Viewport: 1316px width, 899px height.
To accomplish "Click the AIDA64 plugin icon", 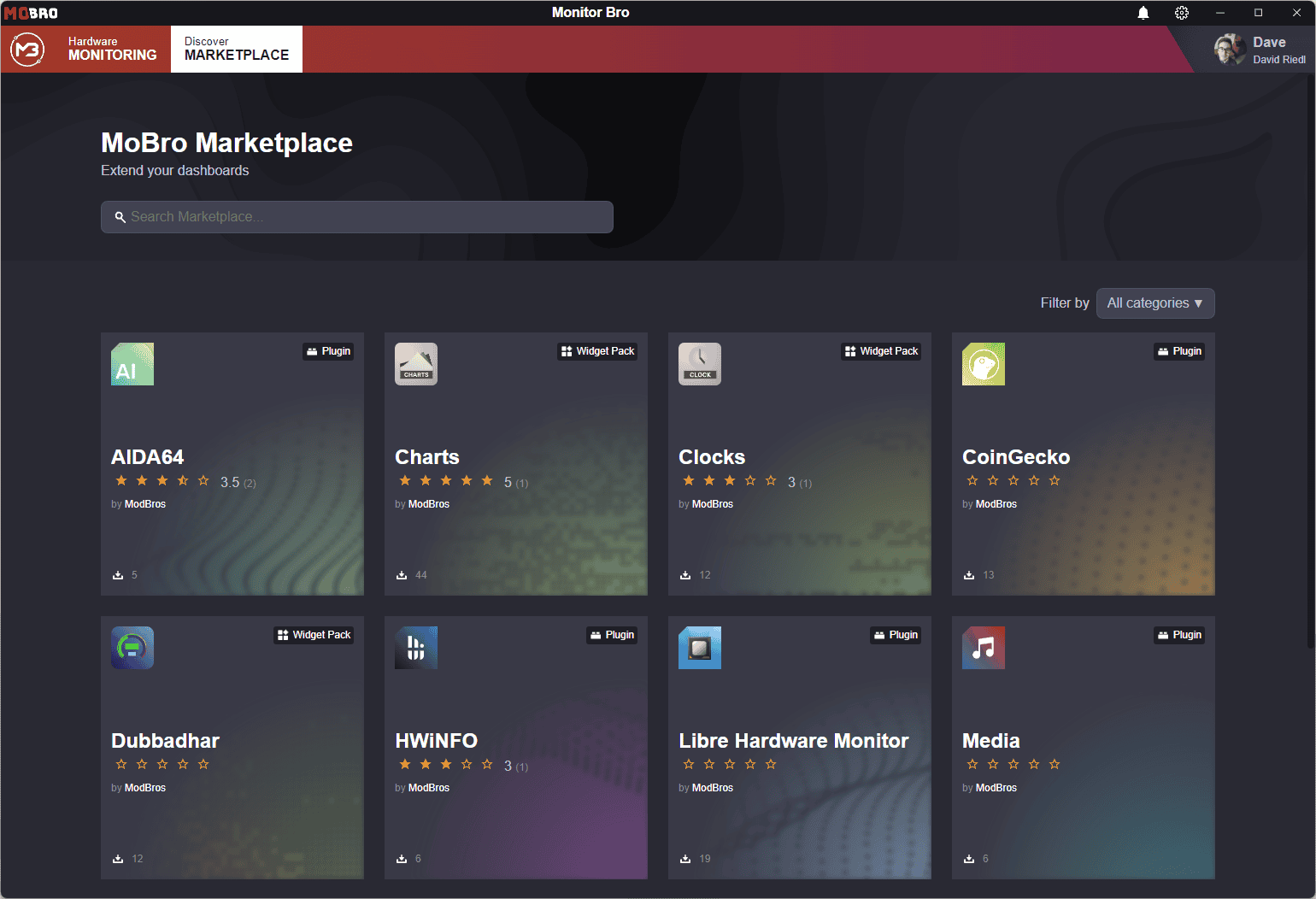I will coord(132,364).
